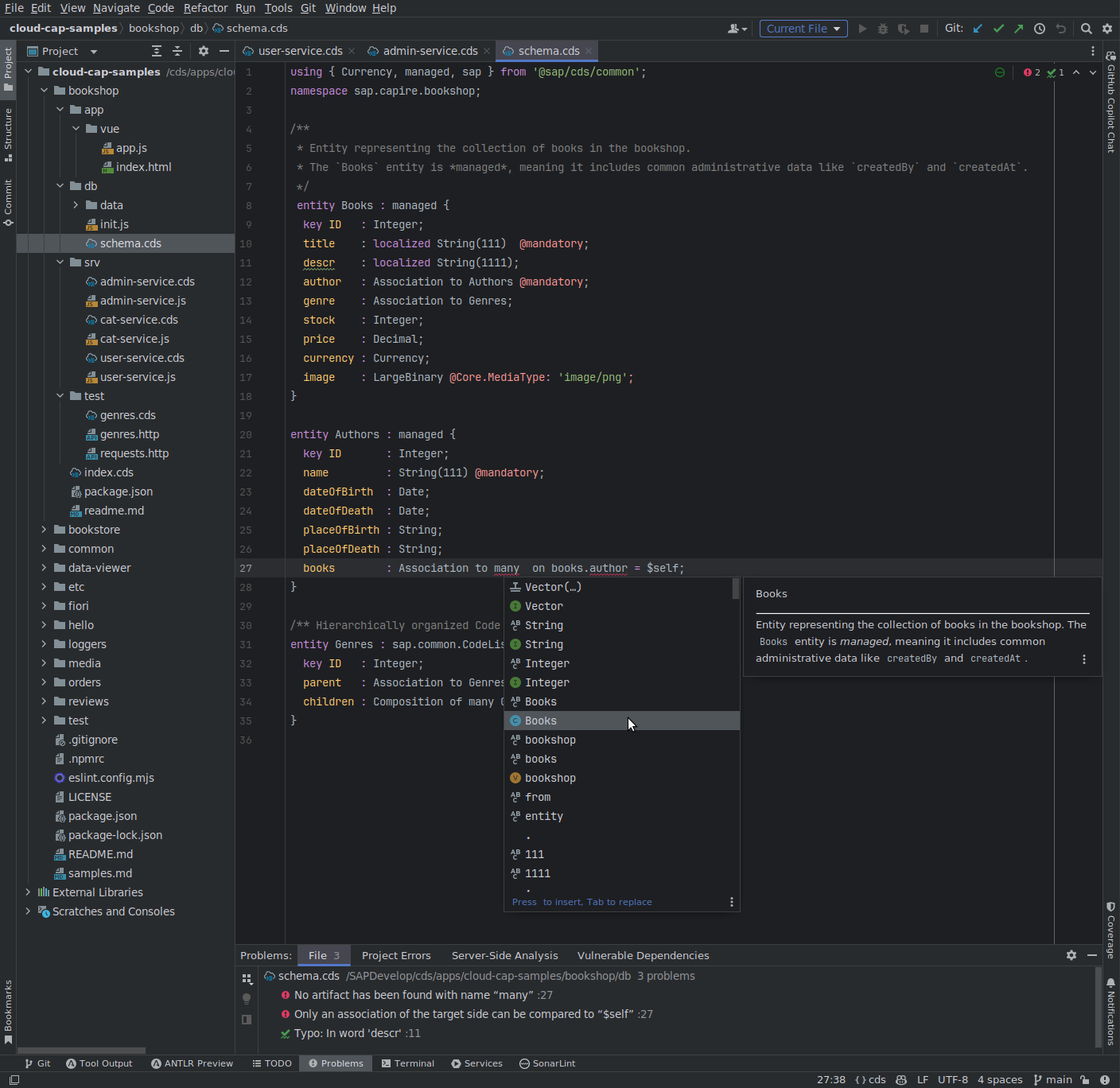This screenshot has height=1088, width=1120.
Task: Click the main Git branch widget
Action: tap(1052, 1079)
